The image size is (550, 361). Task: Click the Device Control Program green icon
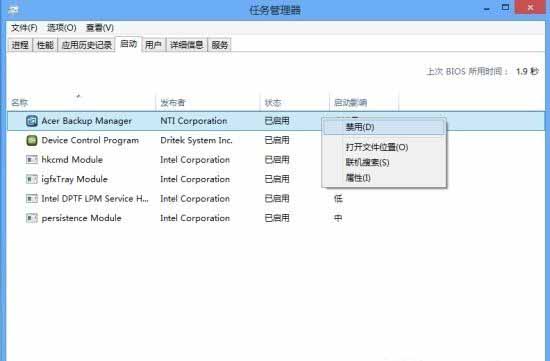pyautogui.click(x=32, y=140)
